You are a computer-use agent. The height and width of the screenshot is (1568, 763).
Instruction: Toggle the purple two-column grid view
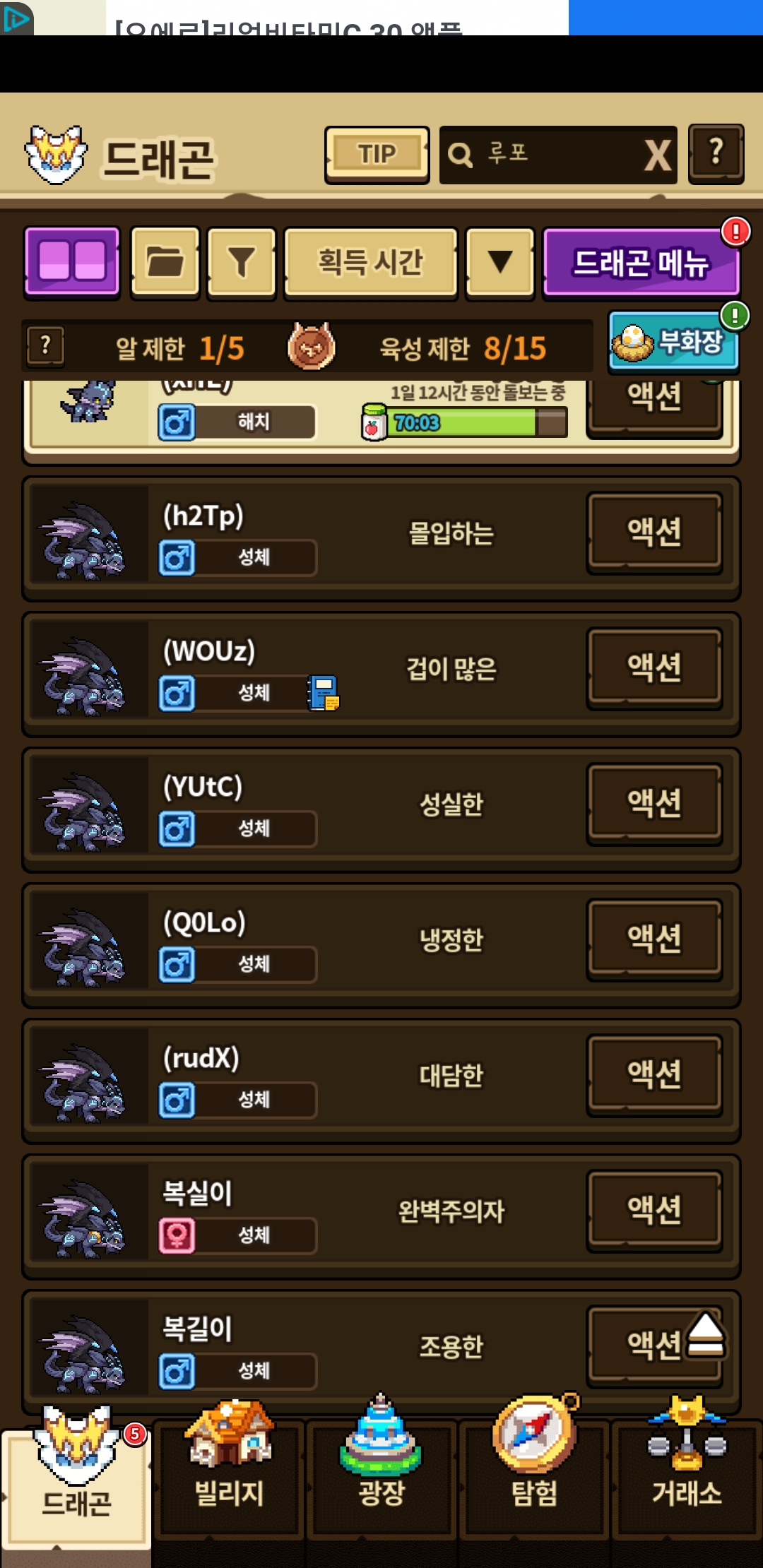click(x=72, y=262)
